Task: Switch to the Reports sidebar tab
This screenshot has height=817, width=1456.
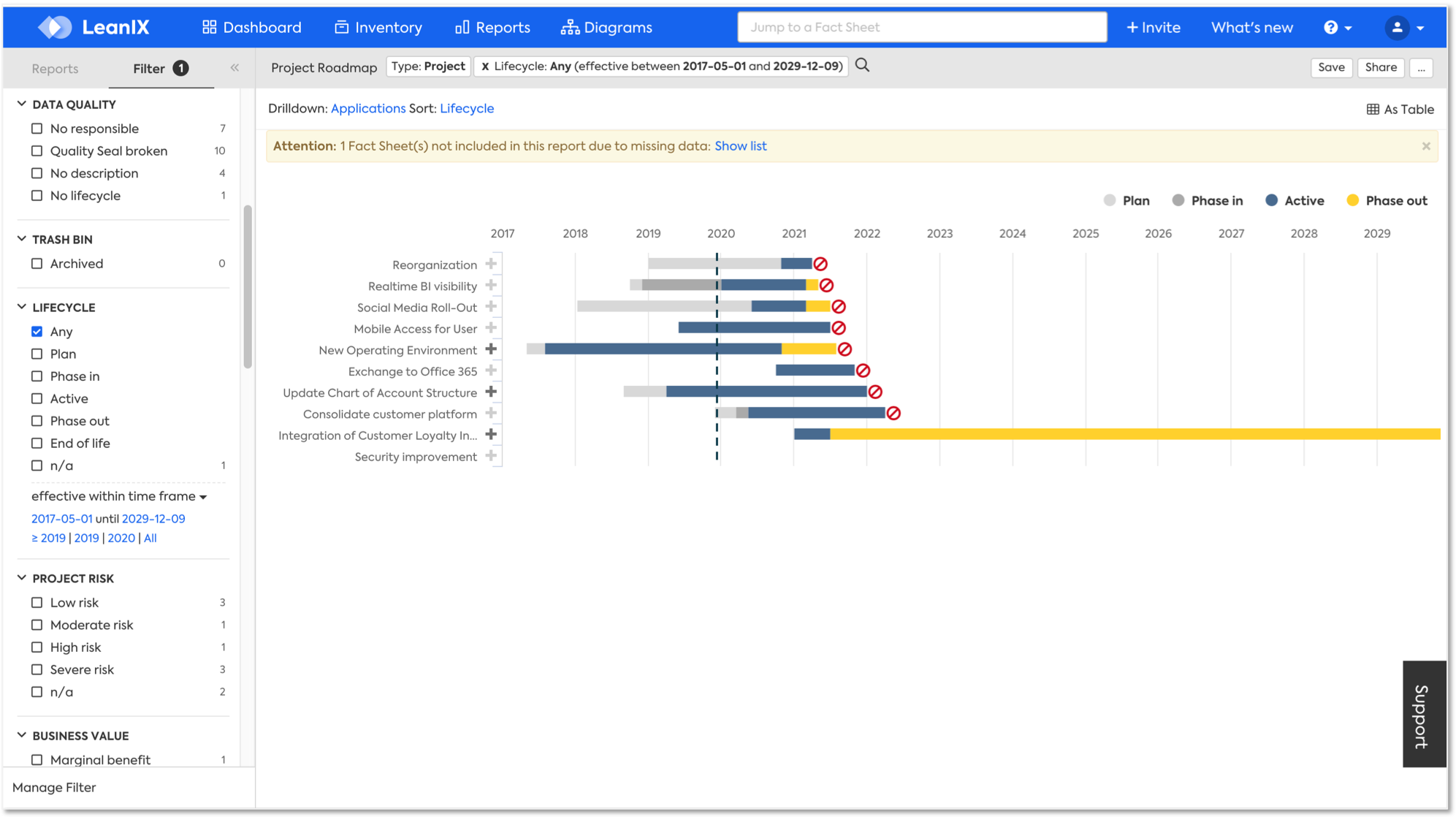Action: [55, 69]
